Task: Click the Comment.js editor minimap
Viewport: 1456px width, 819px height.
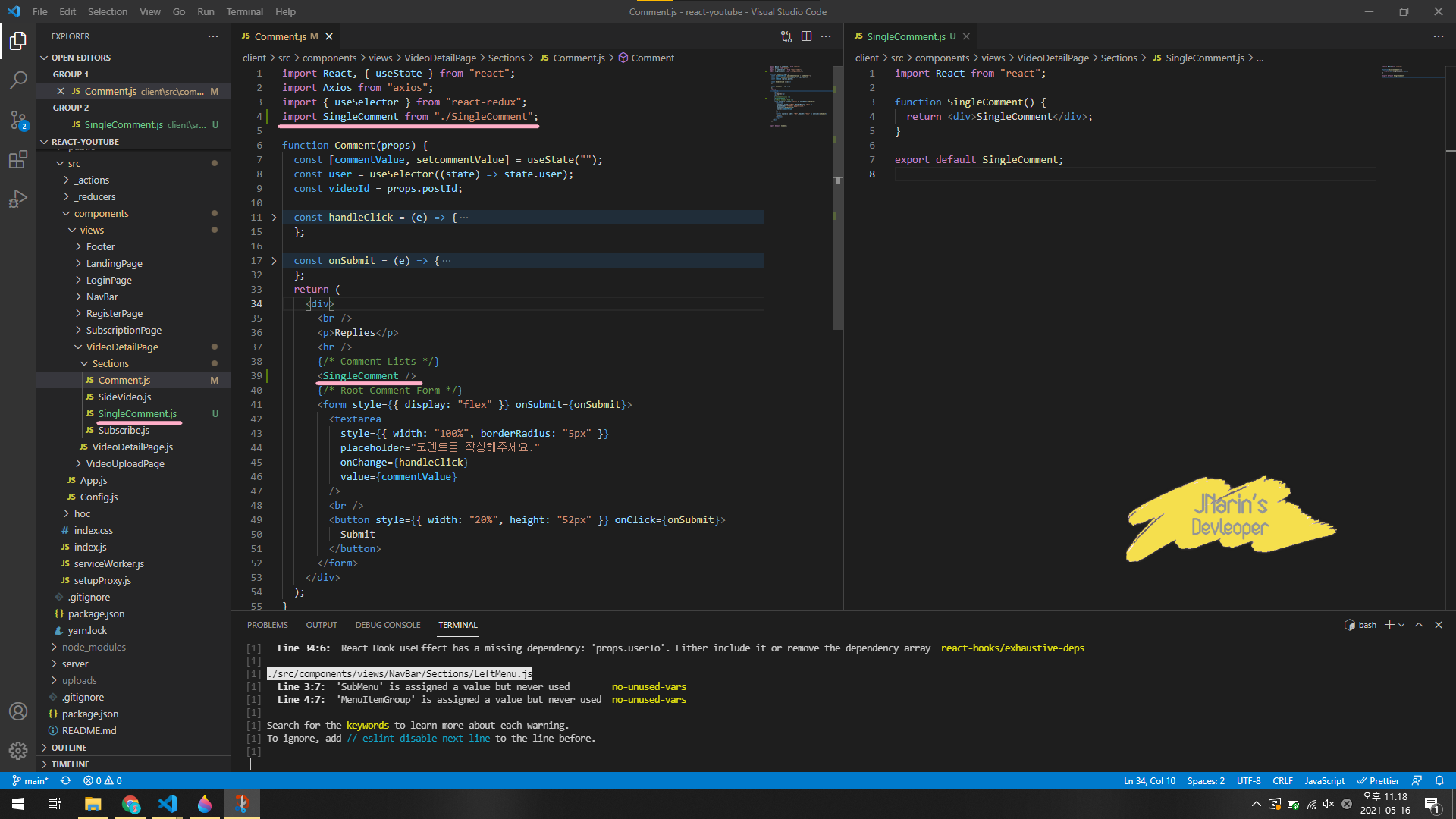Action: pos(798,95)
